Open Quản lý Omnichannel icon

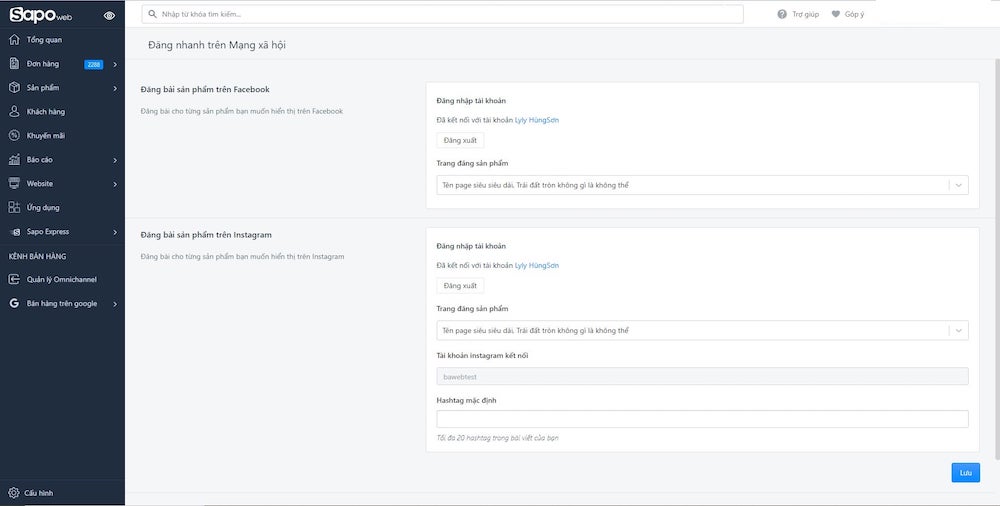pyautogui.click(x=14, y=280)
